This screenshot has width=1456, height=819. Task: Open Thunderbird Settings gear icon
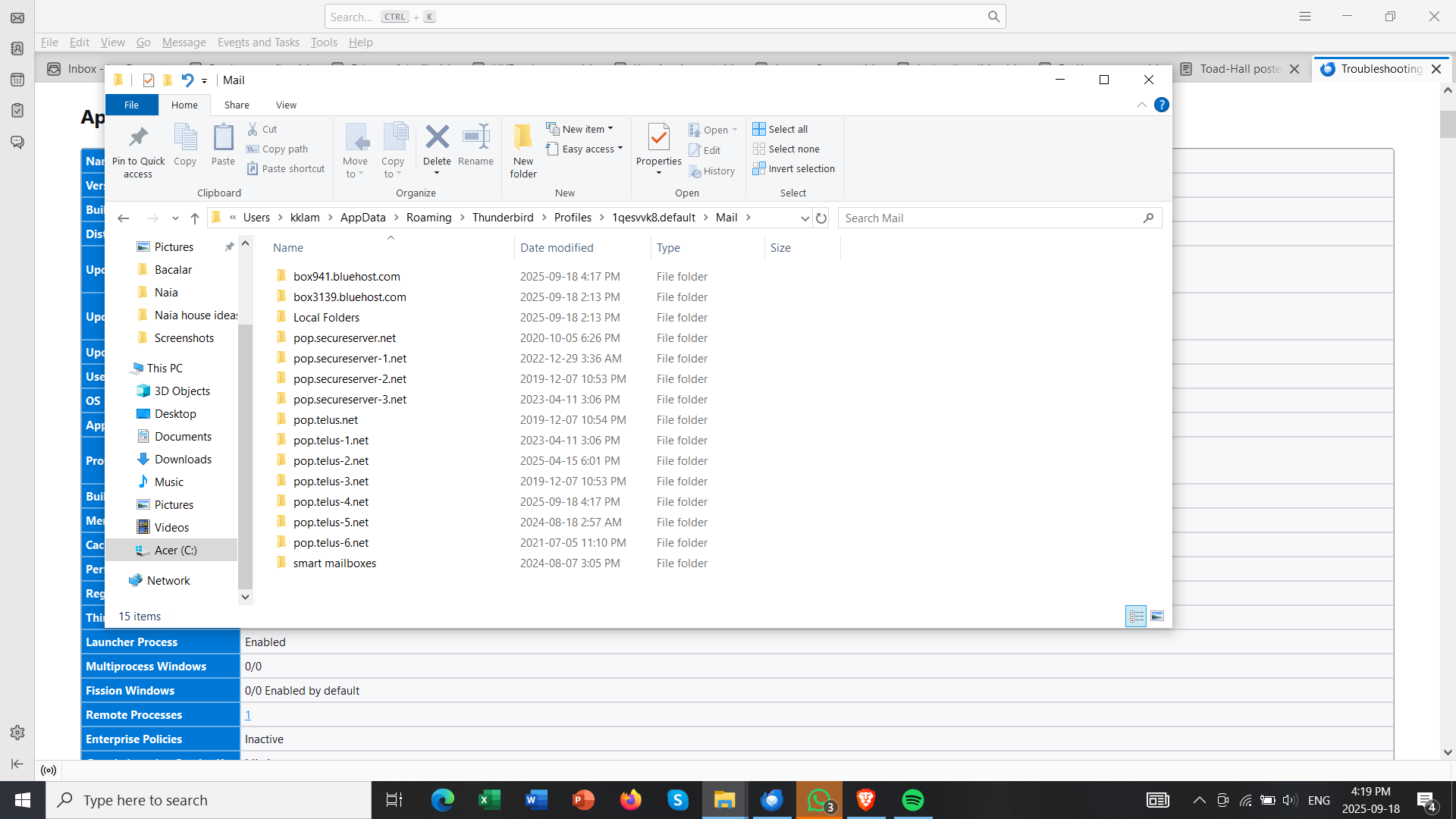(x=17, y=733)
